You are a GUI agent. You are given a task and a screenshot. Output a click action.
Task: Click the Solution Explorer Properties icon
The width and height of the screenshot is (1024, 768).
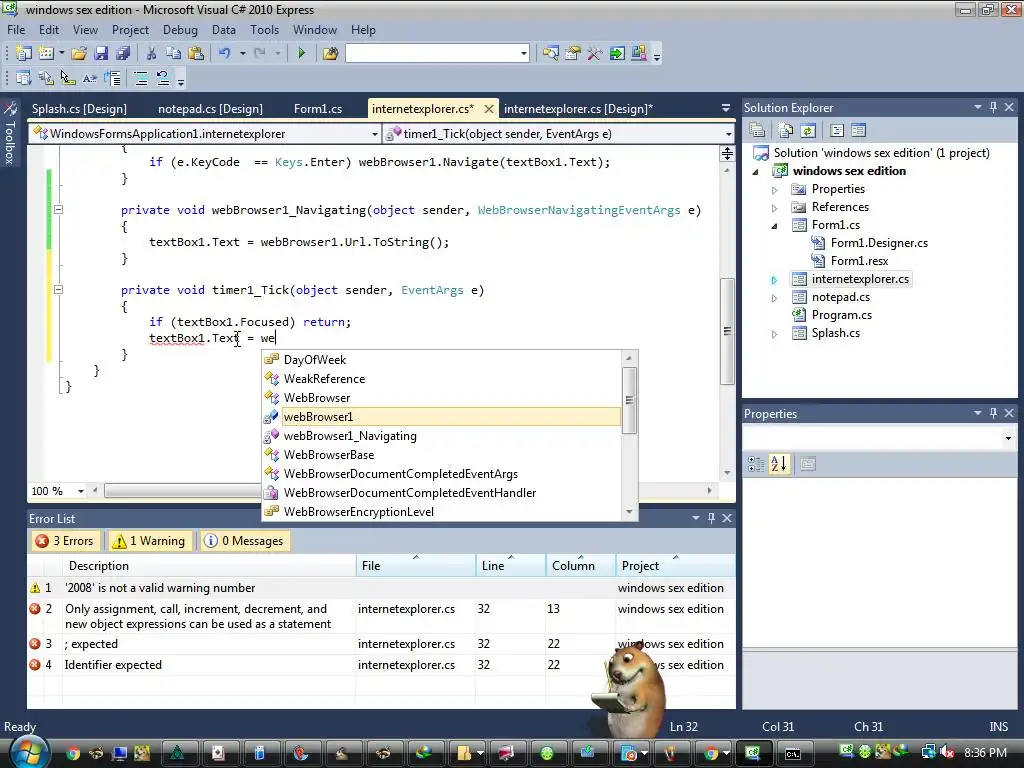click(758, 131)
